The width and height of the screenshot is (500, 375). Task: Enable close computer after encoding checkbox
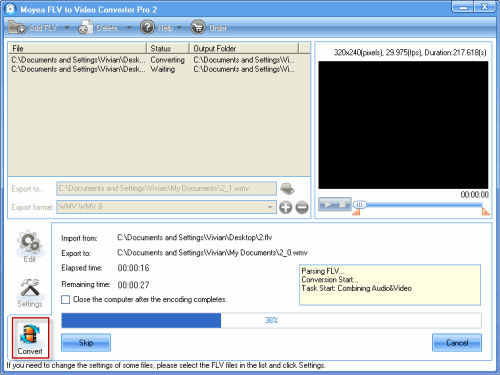click(x=65, y=299)
